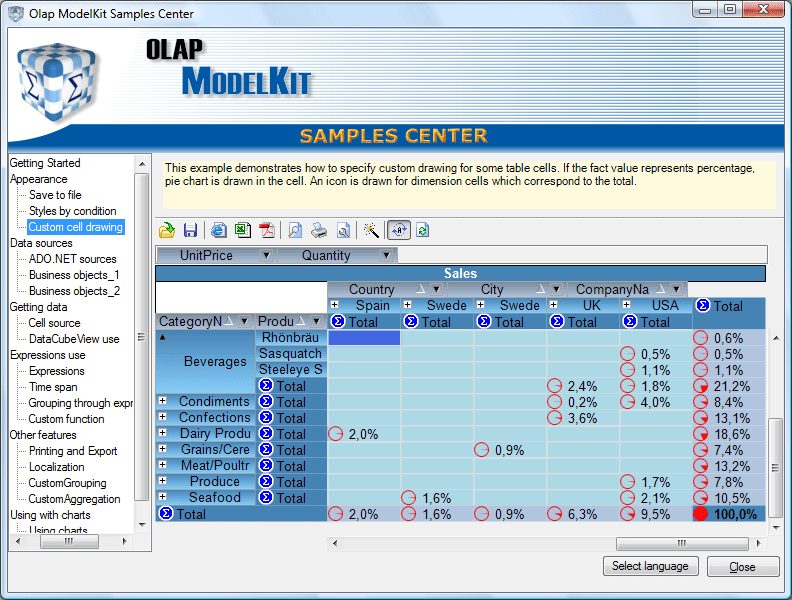Open page setup wrench icon

(343, 230)
